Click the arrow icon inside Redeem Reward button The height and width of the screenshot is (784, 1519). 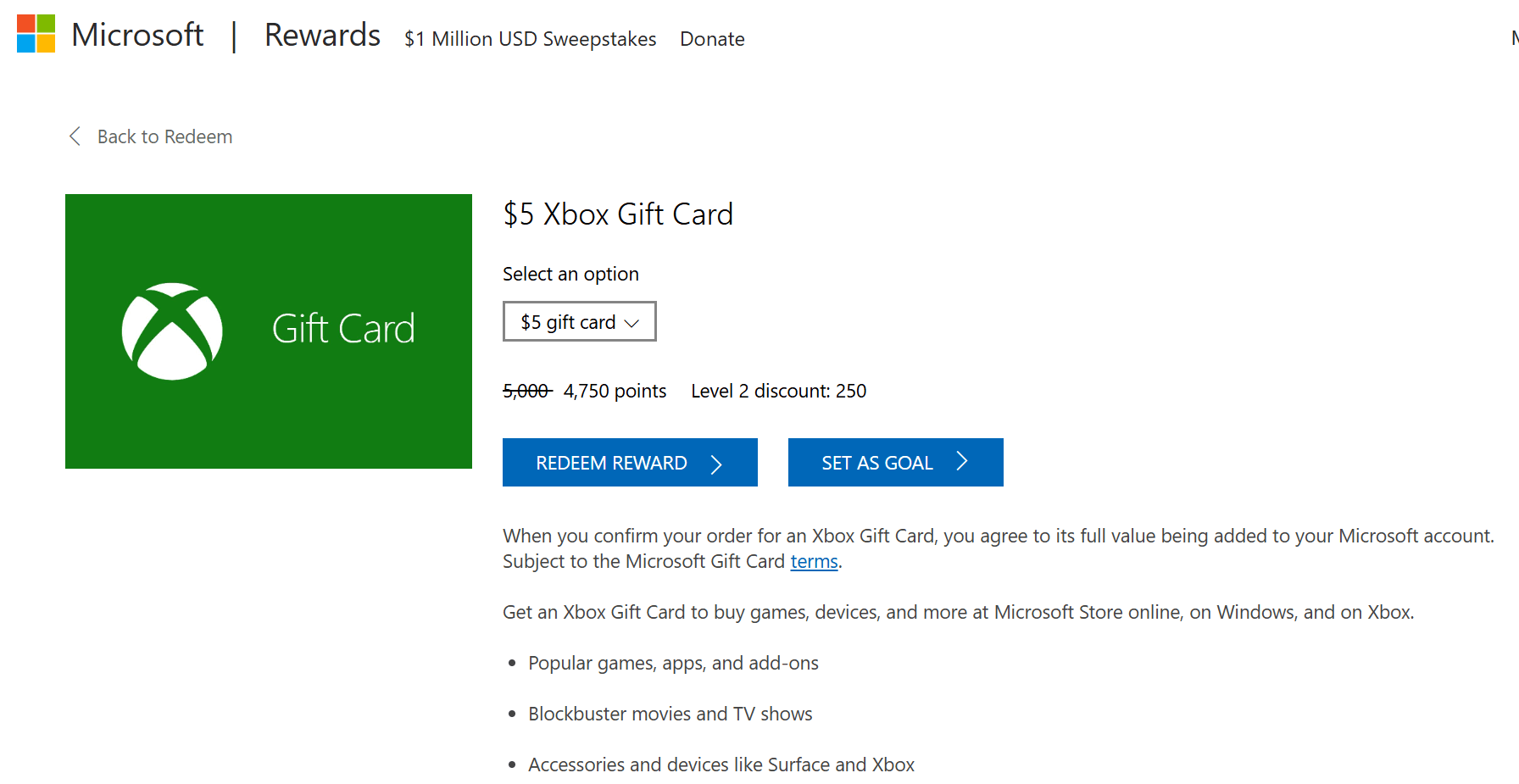click(718, 463)
